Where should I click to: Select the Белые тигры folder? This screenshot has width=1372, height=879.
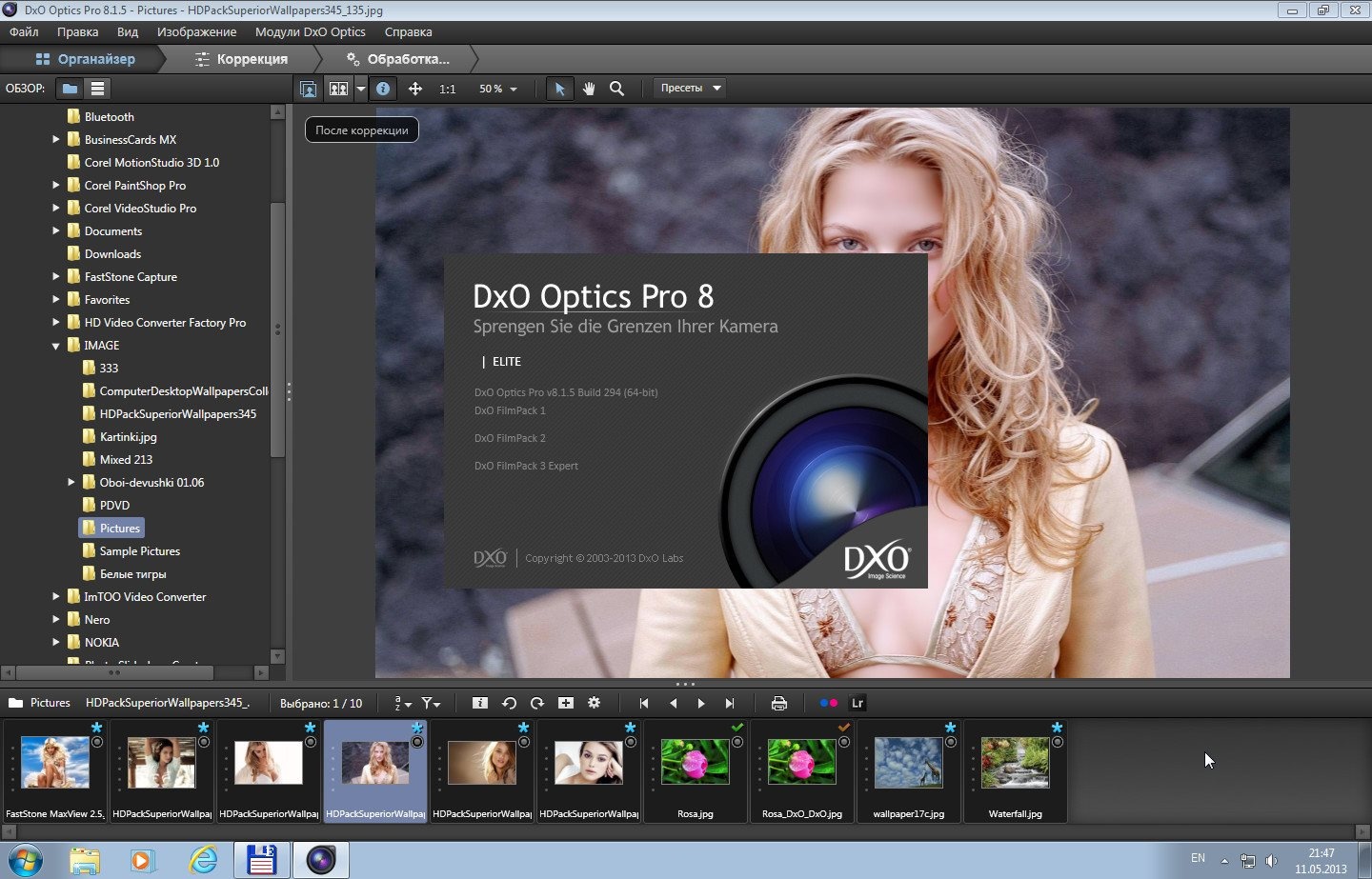pyautogui.click(x=132, y=574)
